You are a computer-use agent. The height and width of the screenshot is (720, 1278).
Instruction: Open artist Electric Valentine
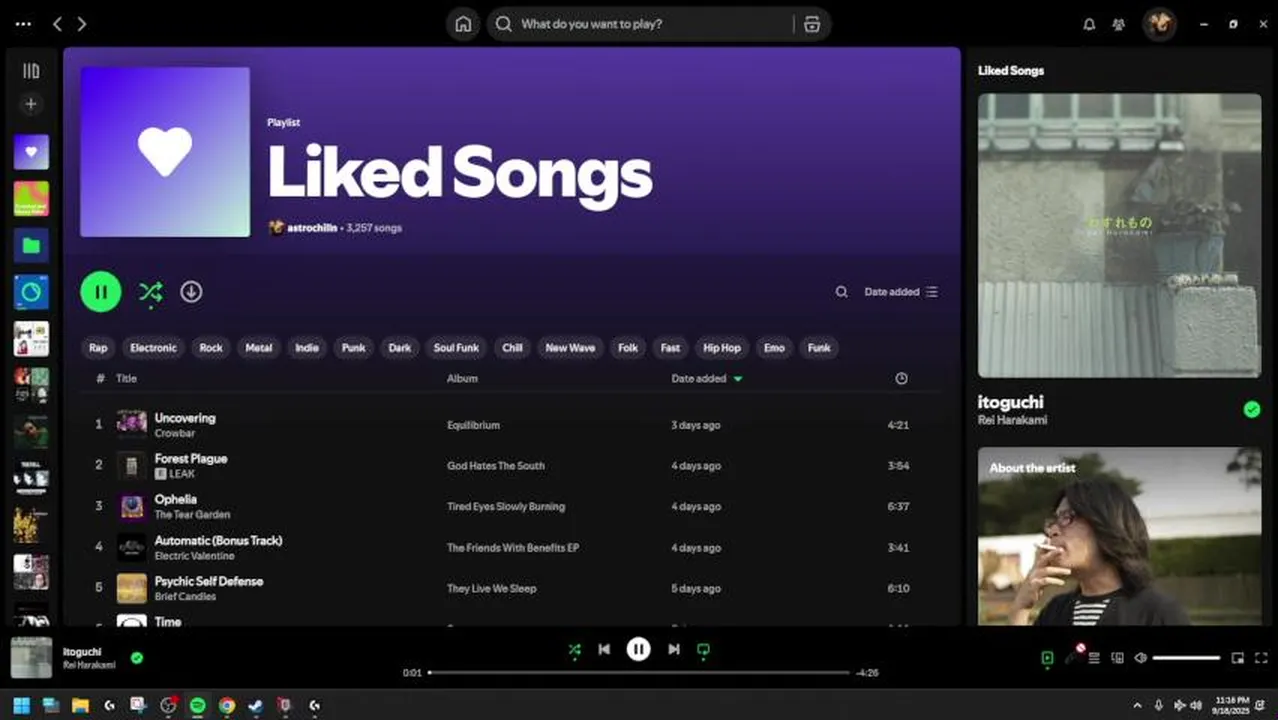point(195,556)
